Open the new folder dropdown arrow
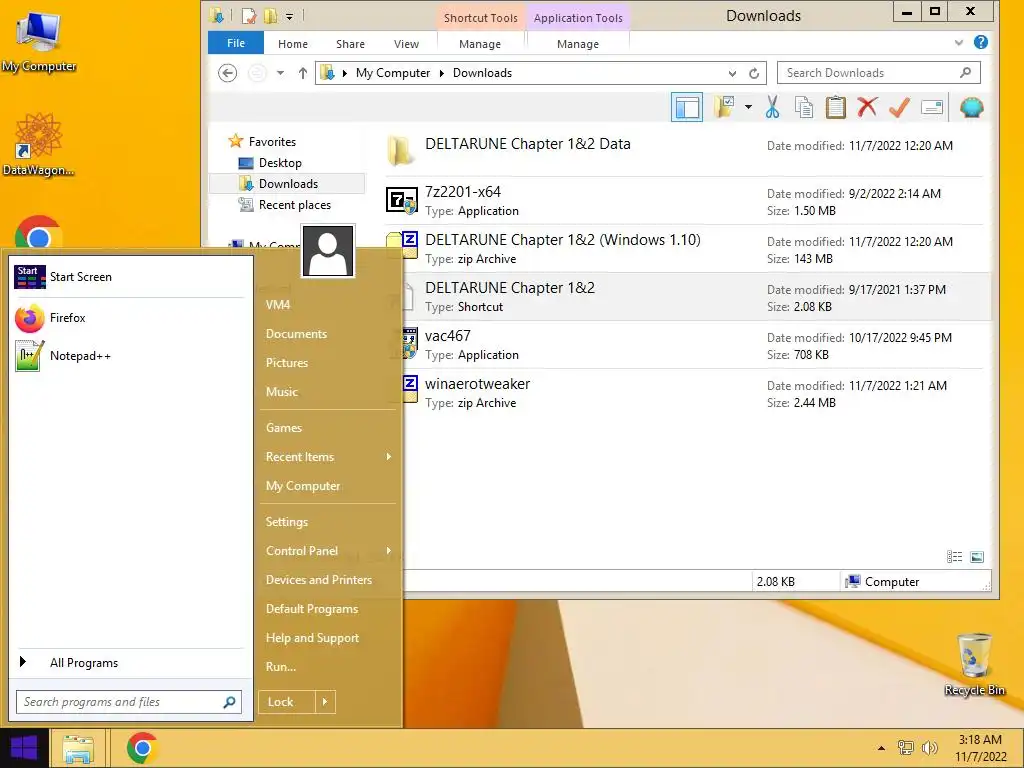Viewport: 1024px width, 768px height. click(748, 107)
